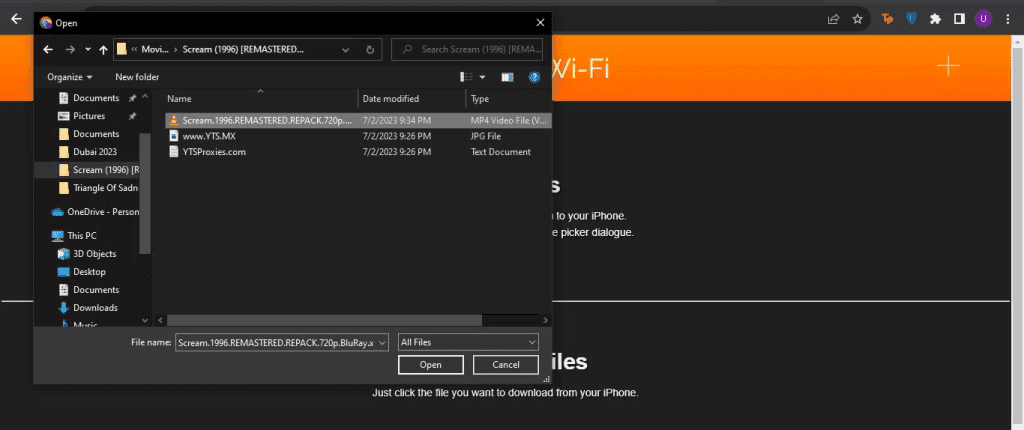Open browser profile avatar U
Screen dimensions: 1024x430
tap(983, 19)
